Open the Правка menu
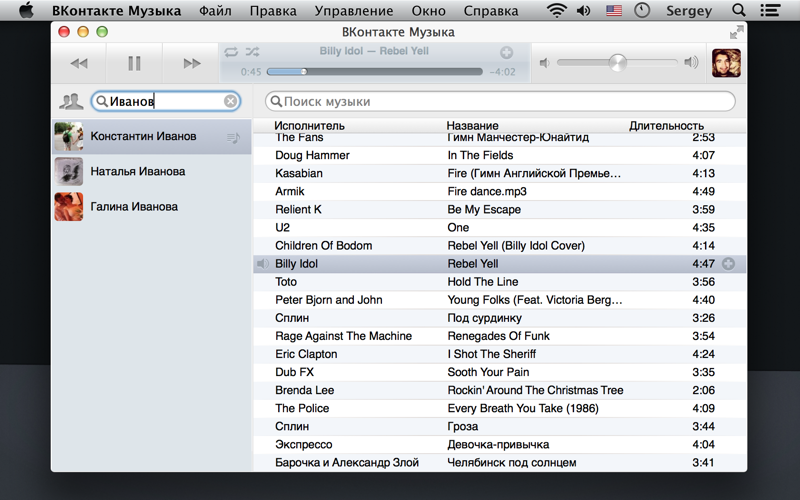 [273, 11]
